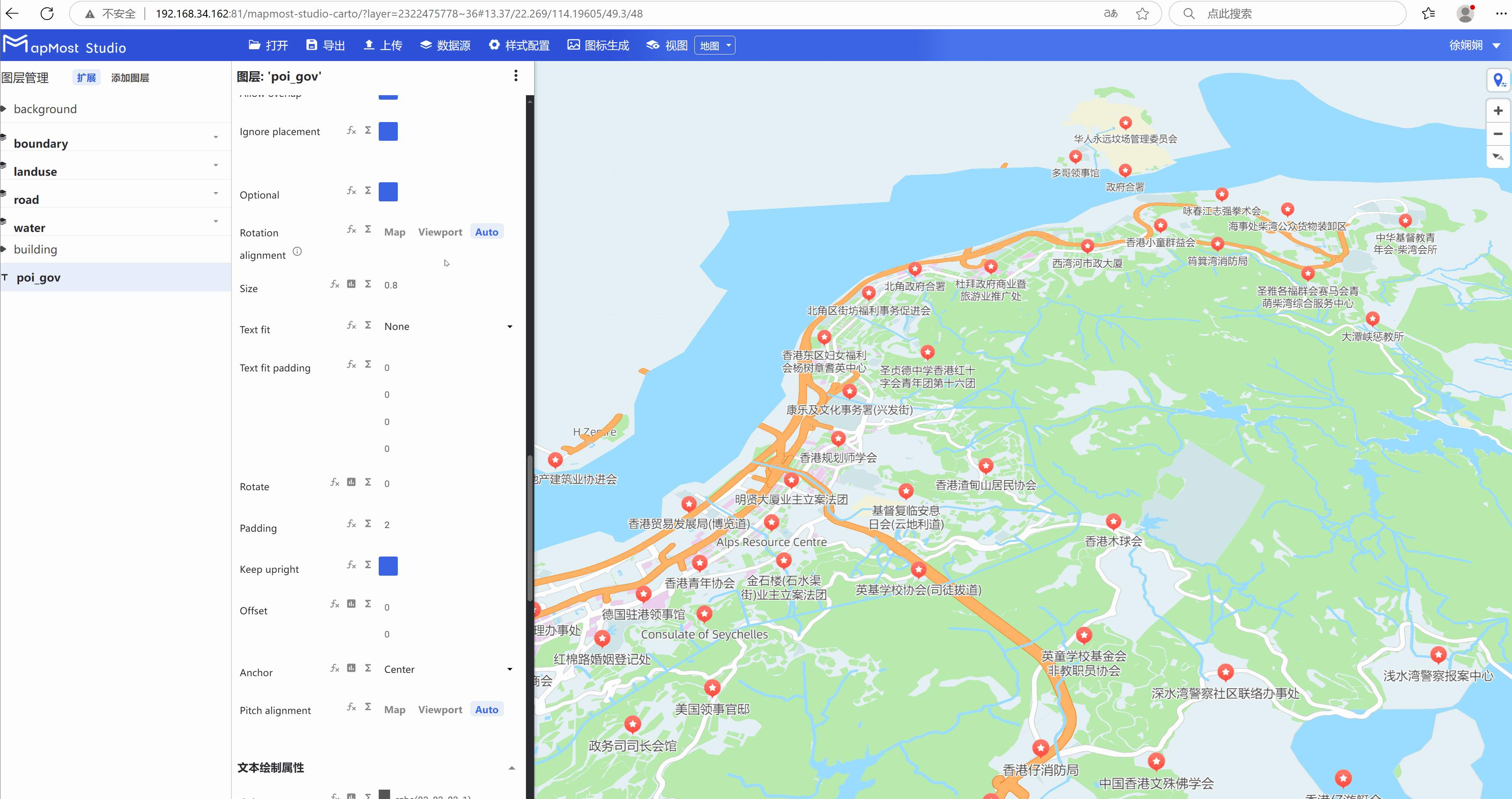Toggle the Optional blue switch
The height and width of the screenshot is (799, 1512).
pos(388,192)
